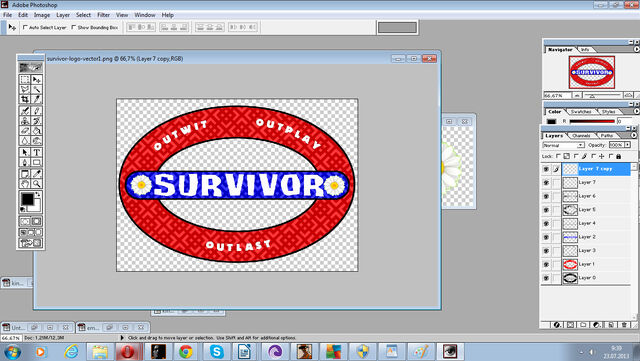The width and height of the screenshot is (640, 361).
Task: Select the Zoom magnifier tool
Action: point(36,184)
